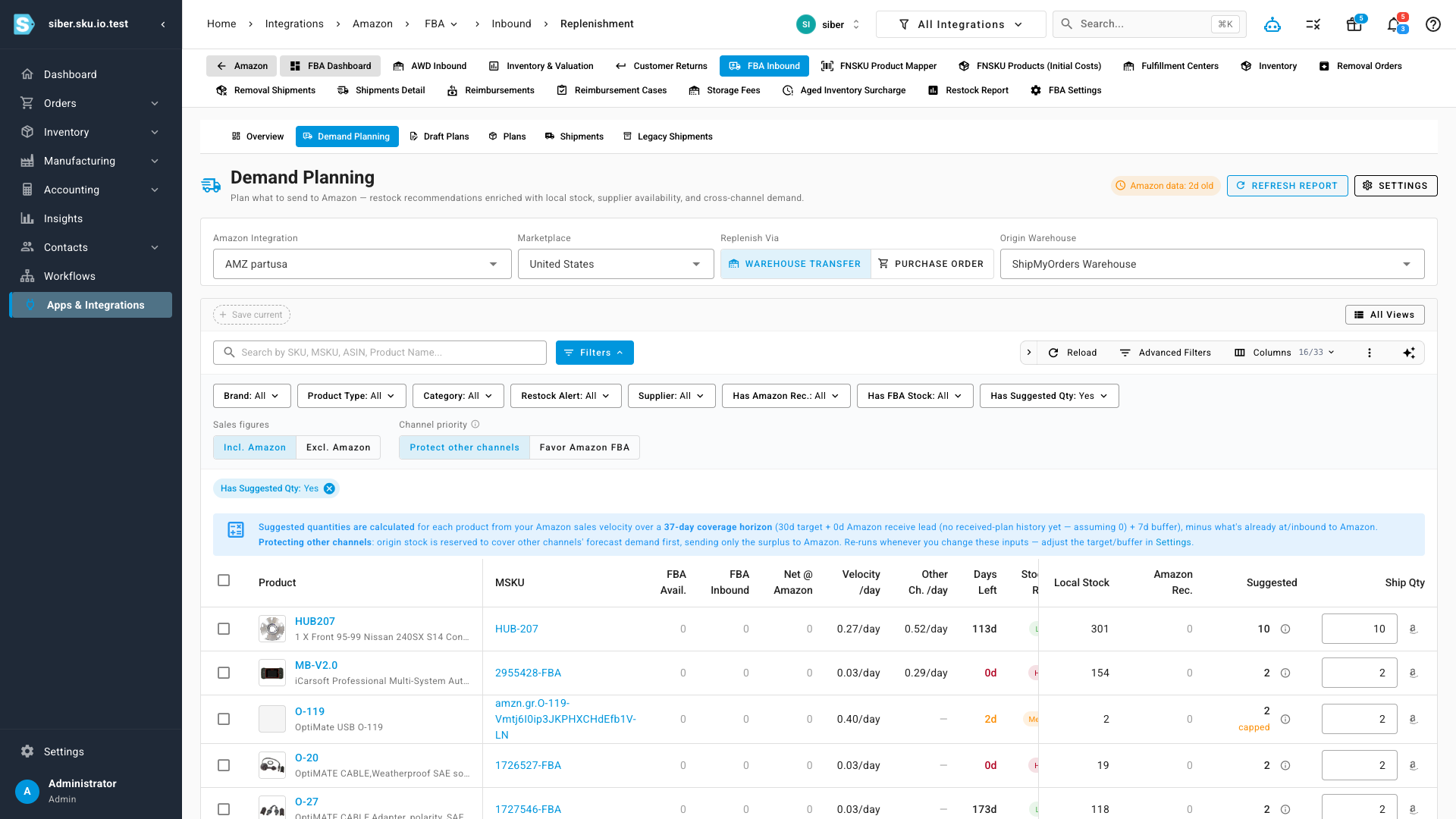Click the siber.sku.io logo icon
The width and height of the screenshot is (1456, 819).
pos(24,24)
